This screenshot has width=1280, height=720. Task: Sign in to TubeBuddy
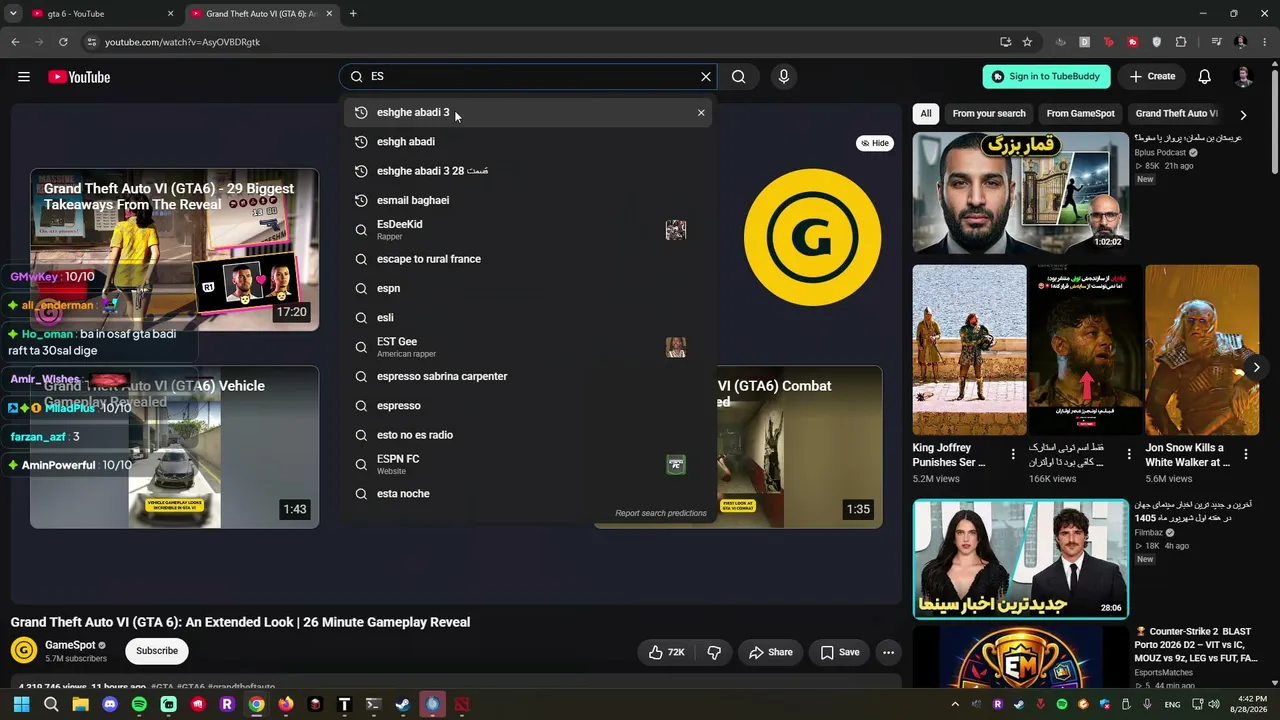[x=1046, y=76]
